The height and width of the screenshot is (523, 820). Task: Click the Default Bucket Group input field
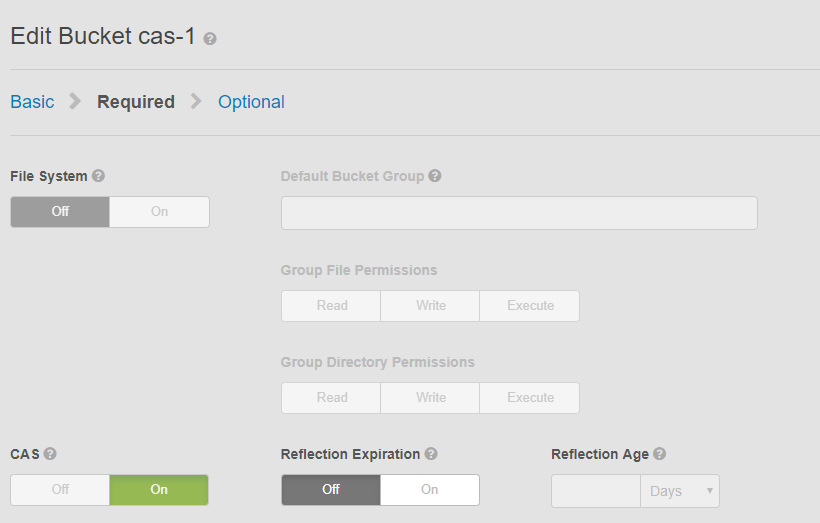coord(519,213)
